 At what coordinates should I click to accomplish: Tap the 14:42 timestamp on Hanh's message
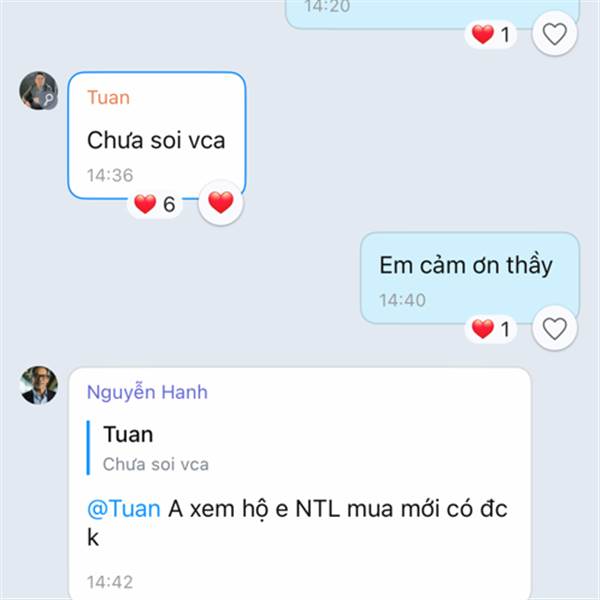(110, 582)
